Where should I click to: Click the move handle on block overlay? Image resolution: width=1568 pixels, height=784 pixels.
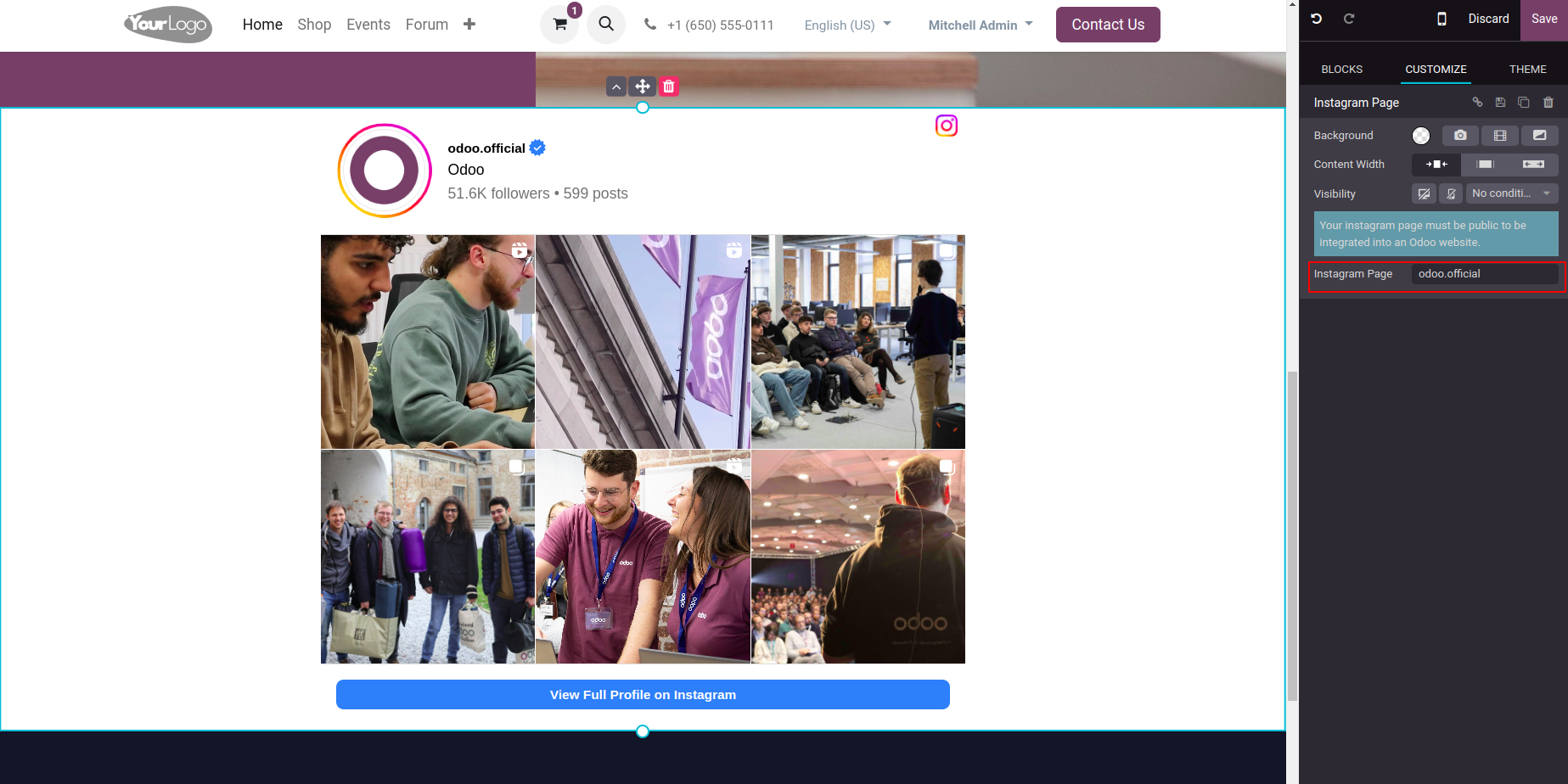(x=643, y=87)
